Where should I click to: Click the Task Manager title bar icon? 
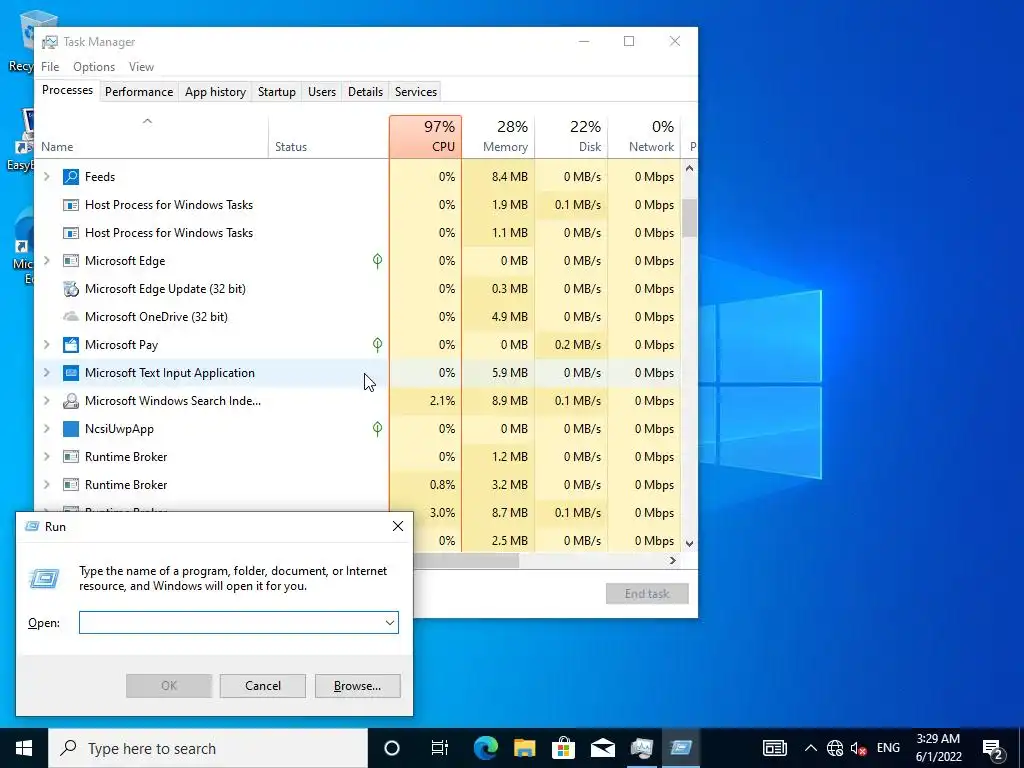(x=50, y=42)
